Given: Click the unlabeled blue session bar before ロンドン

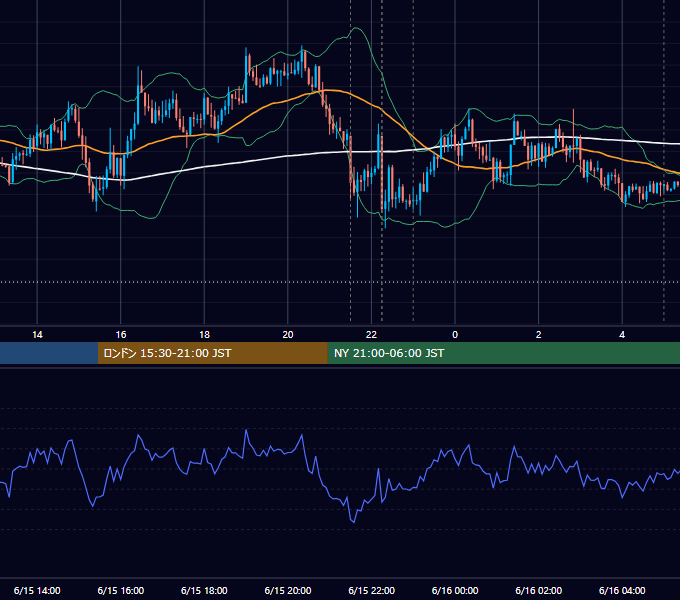Looking at the screenshot, I should (x=49, y=353).
